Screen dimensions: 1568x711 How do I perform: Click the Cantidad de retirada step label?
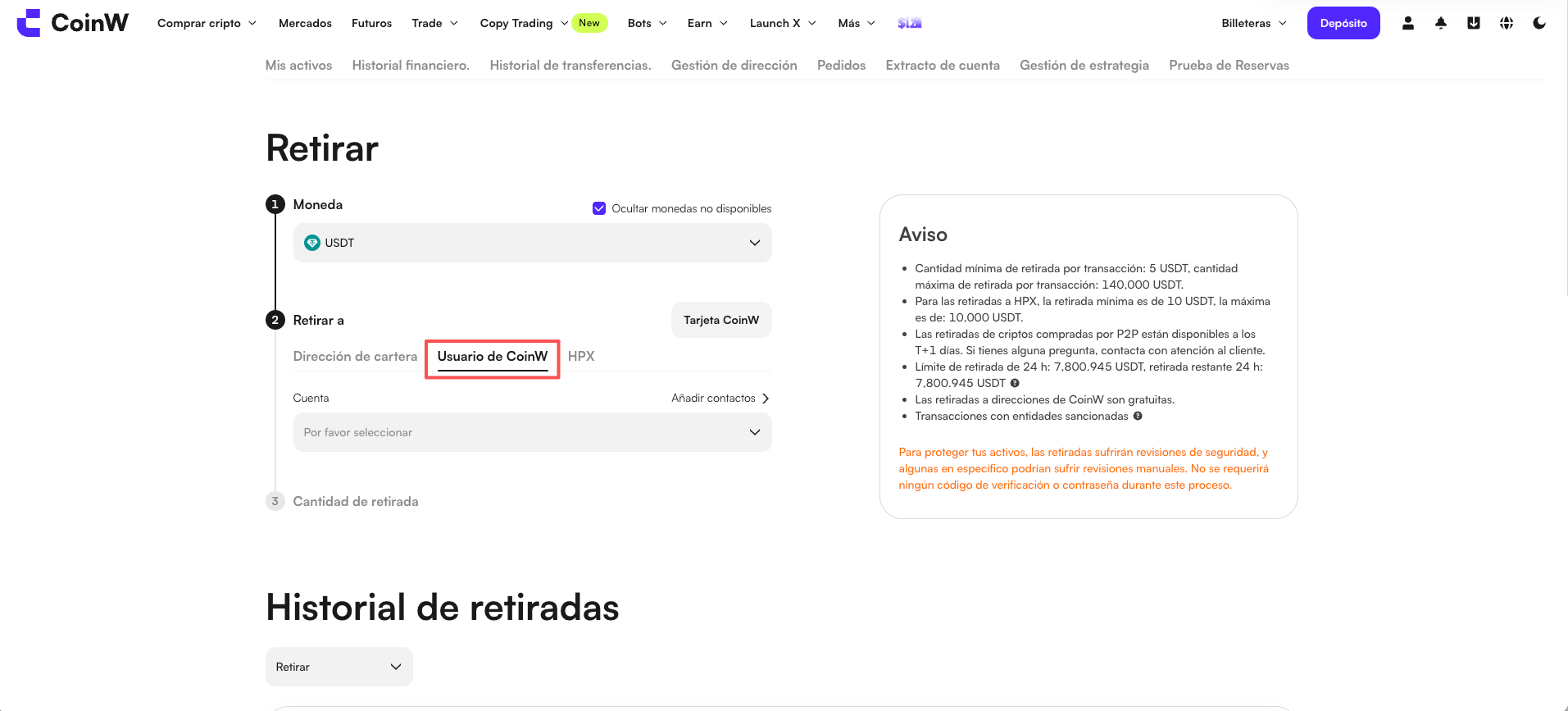(356, 502)
